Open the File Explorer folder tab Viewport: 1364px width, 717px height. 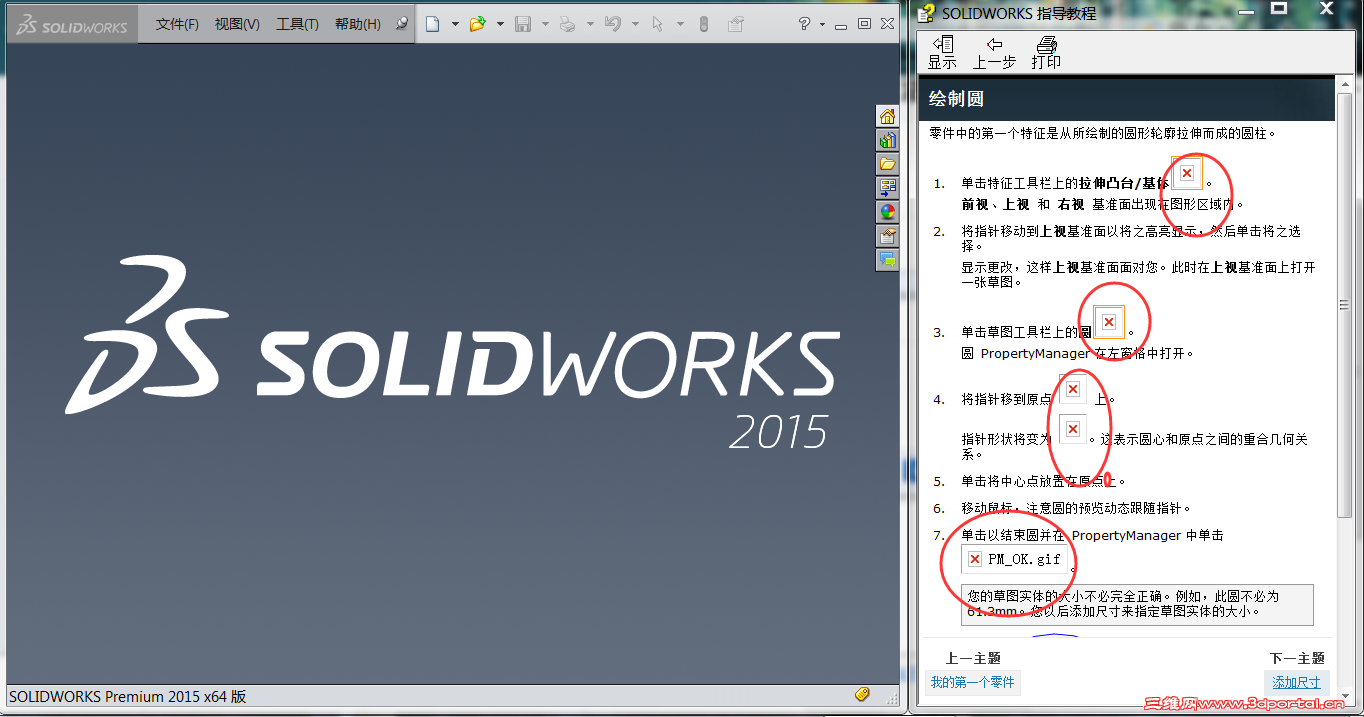coord(887,164)
